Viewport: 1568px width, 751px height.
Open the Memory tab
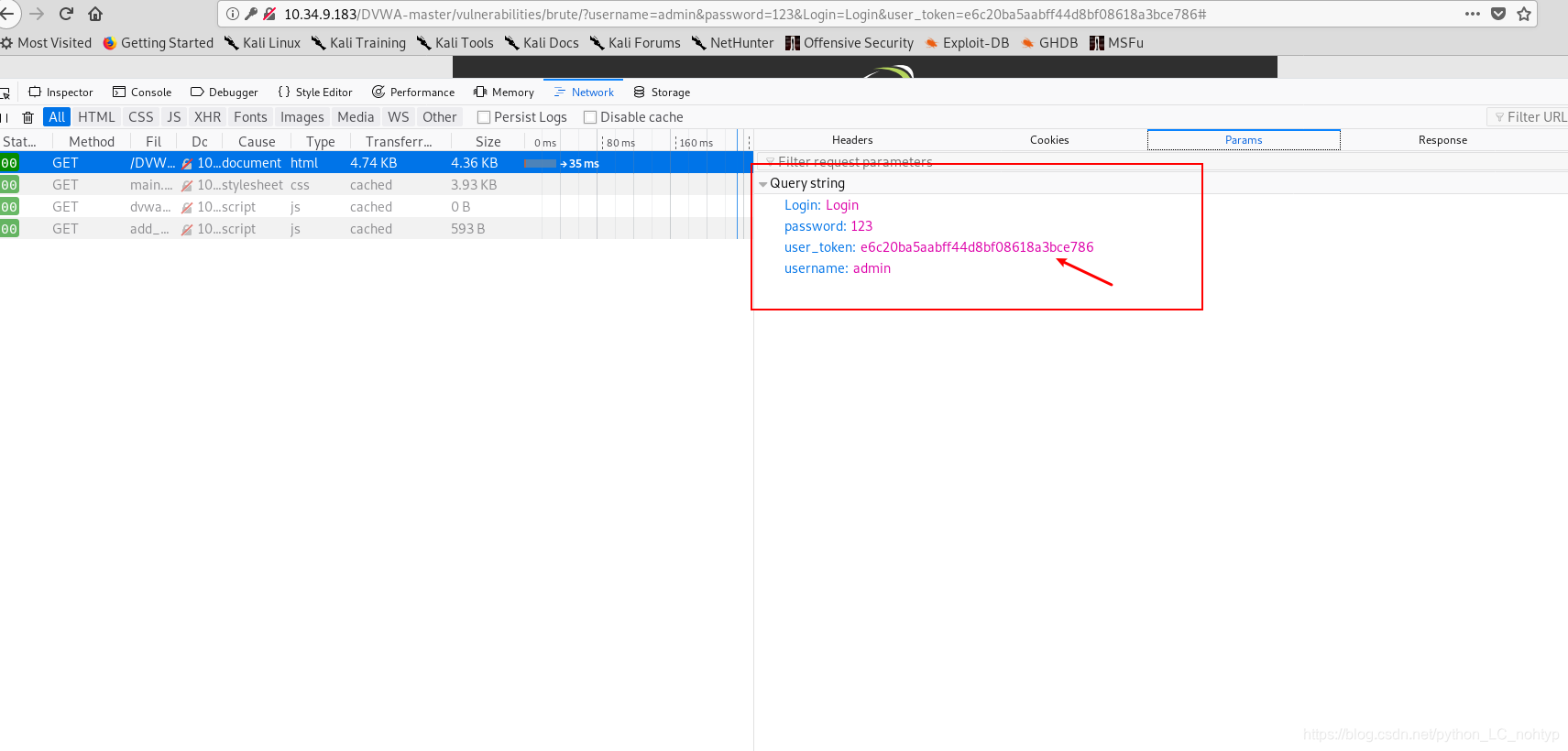point(504,93)
